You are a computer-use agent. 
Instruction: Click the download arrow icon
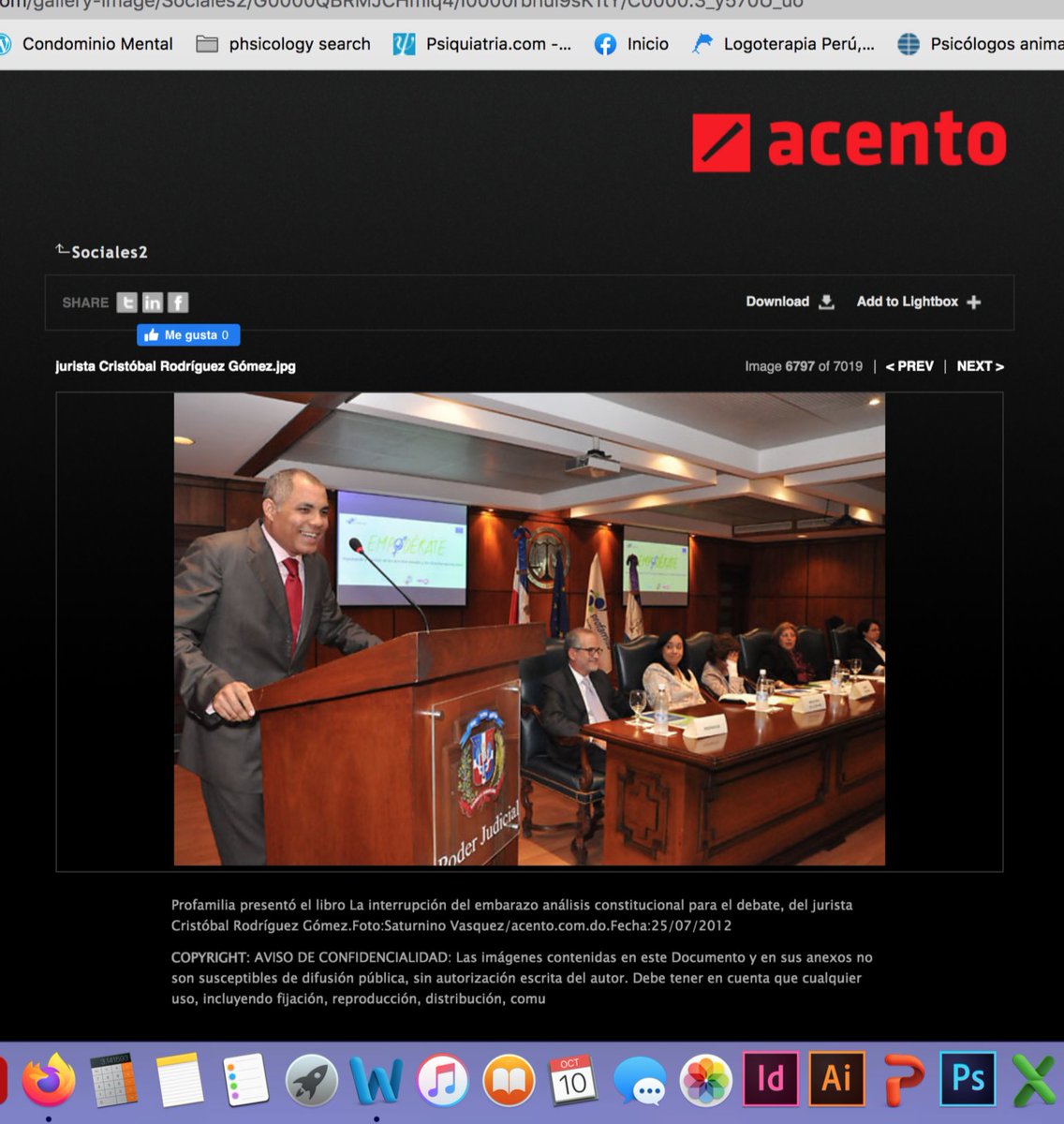tap(826, 302)
